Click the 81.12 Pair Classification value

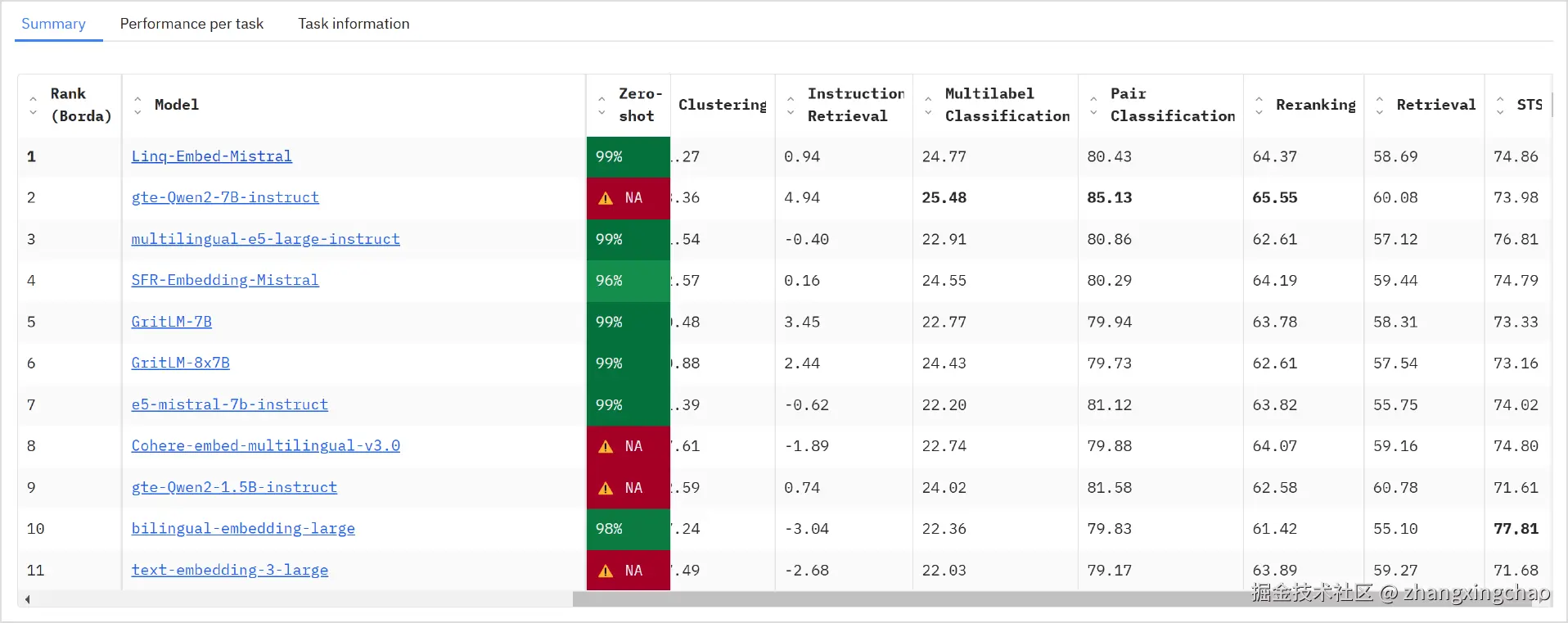[1110, 404]
